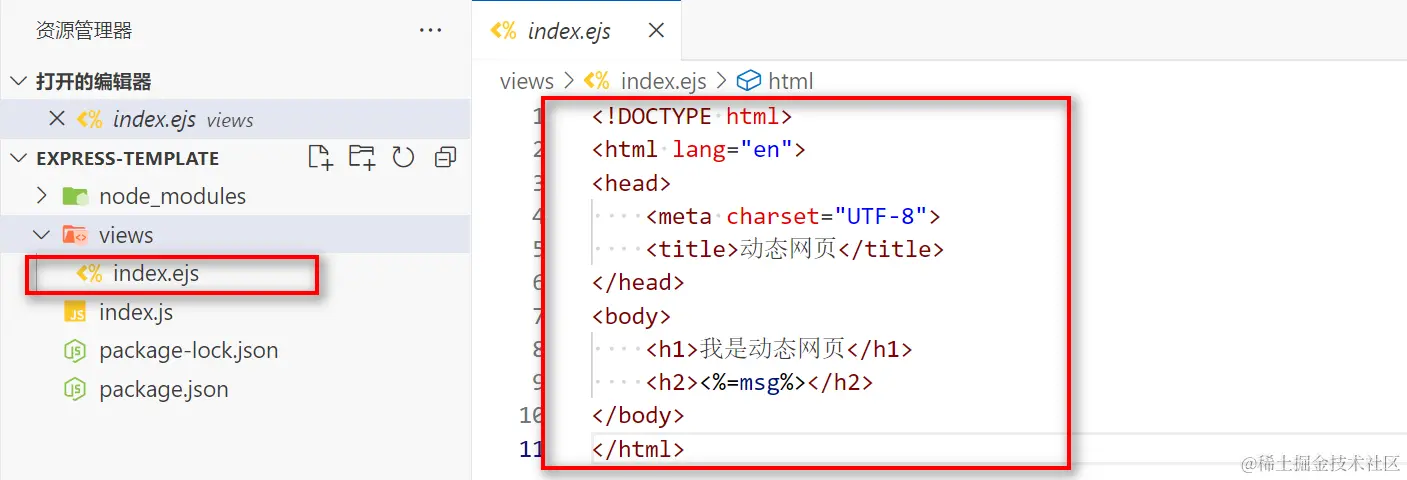Collapse all folders in the explorer

coord(445,157)
